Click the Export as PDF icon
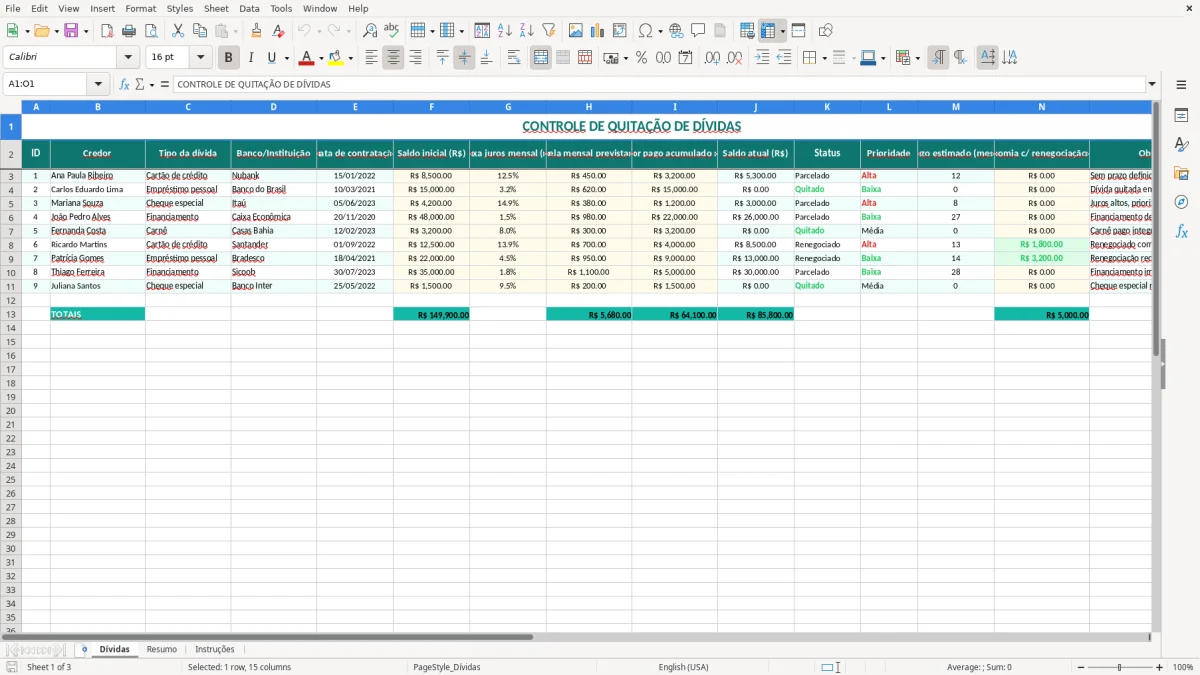The image size is (1200, 675). point(107,31)
